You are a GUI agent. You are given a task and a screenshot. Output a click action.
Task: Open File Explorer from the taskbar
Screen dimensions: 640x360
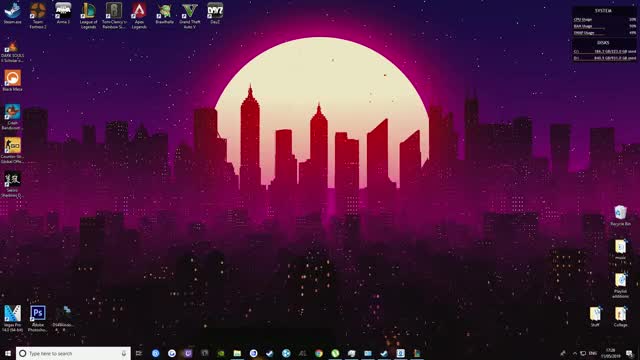[x=237, y=353]
